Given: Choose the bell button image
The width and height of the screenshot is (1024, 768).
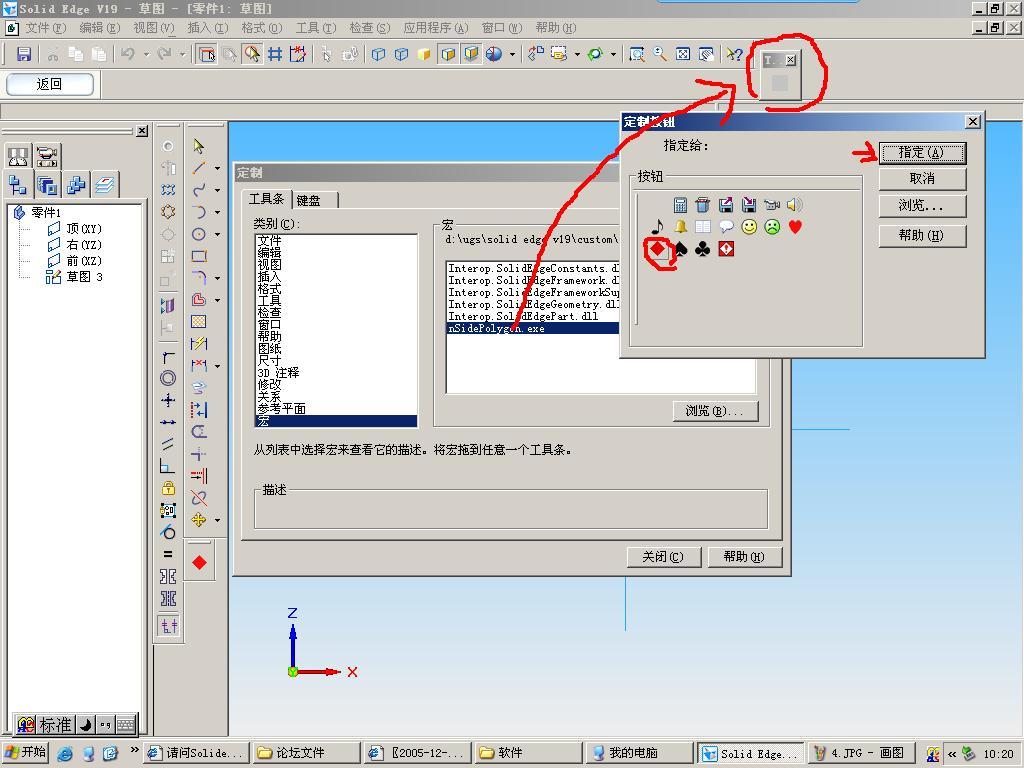Looking at the screenshot, I should point(680,227).
